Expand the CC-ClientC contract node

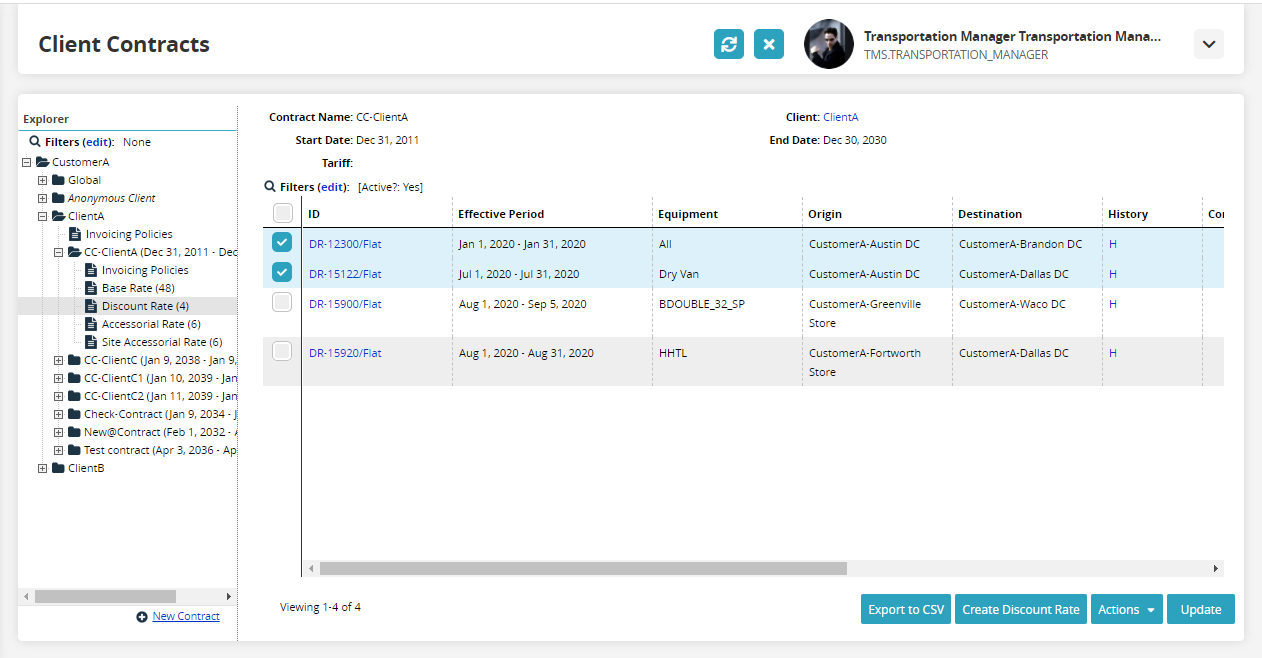(58, 360)
